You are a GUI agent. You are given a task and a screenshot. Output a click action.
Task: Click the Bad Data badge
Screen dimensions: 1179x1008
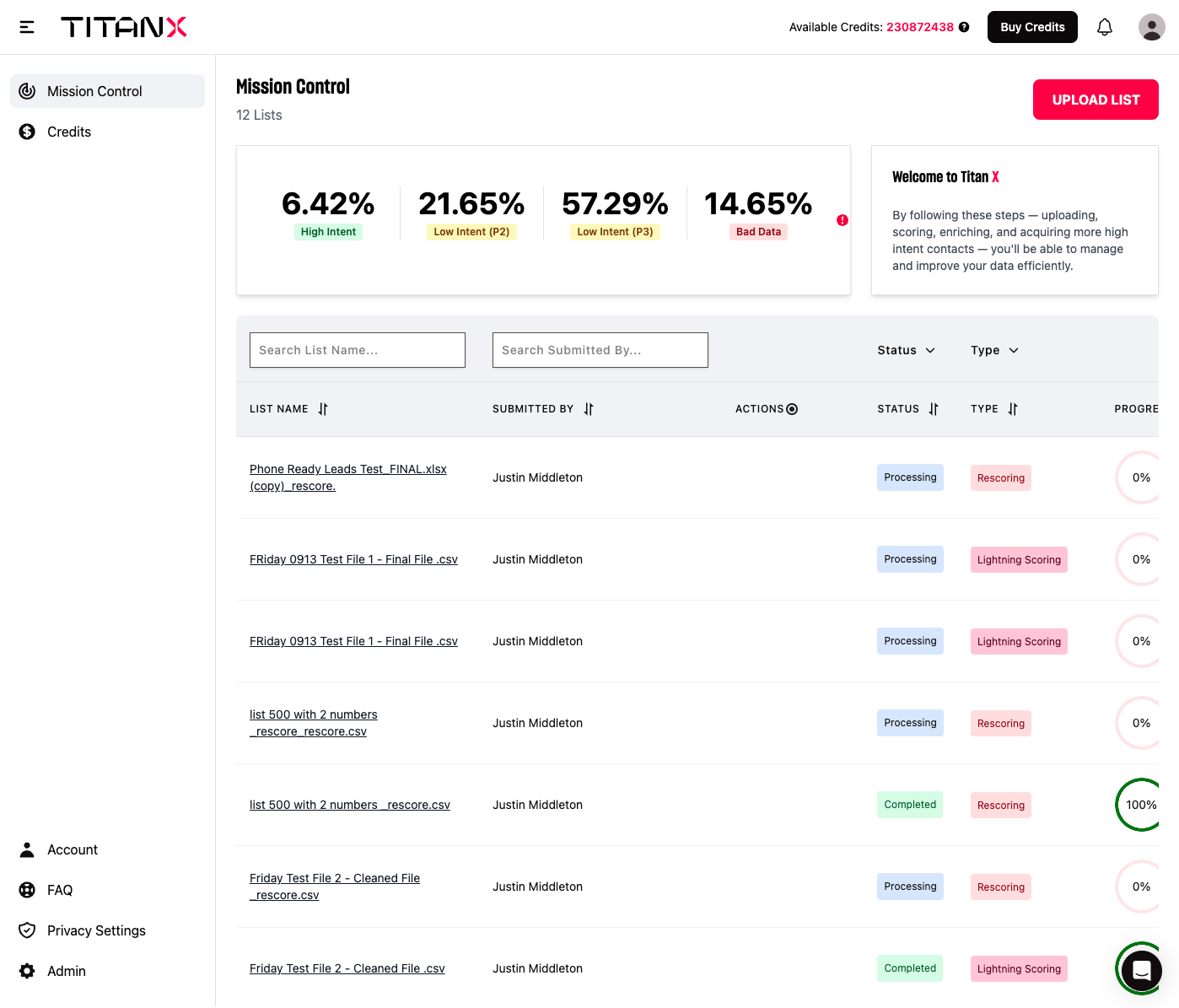758,232
